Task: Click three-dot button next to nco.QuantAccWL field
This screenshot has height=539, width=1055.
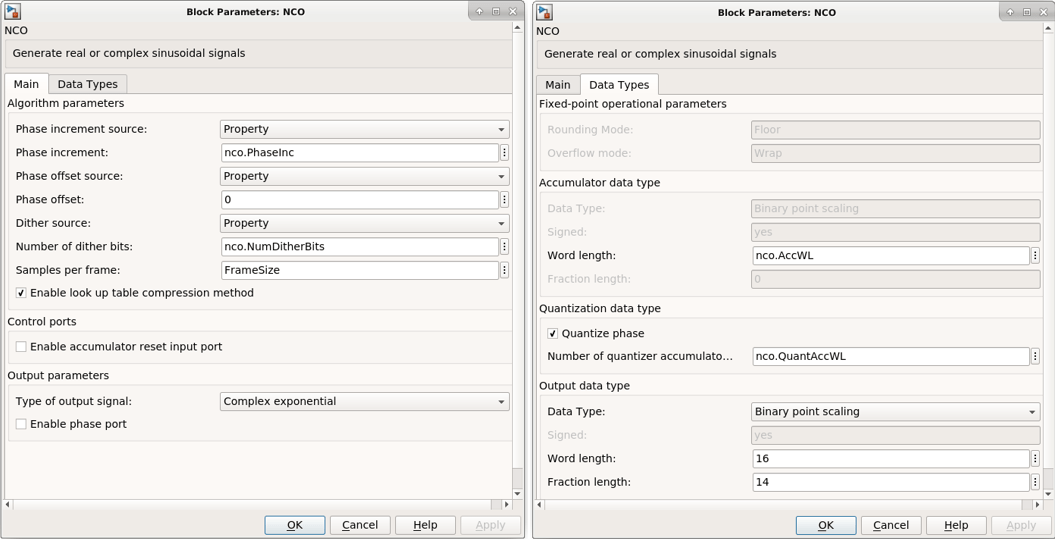Action: 1035,356
